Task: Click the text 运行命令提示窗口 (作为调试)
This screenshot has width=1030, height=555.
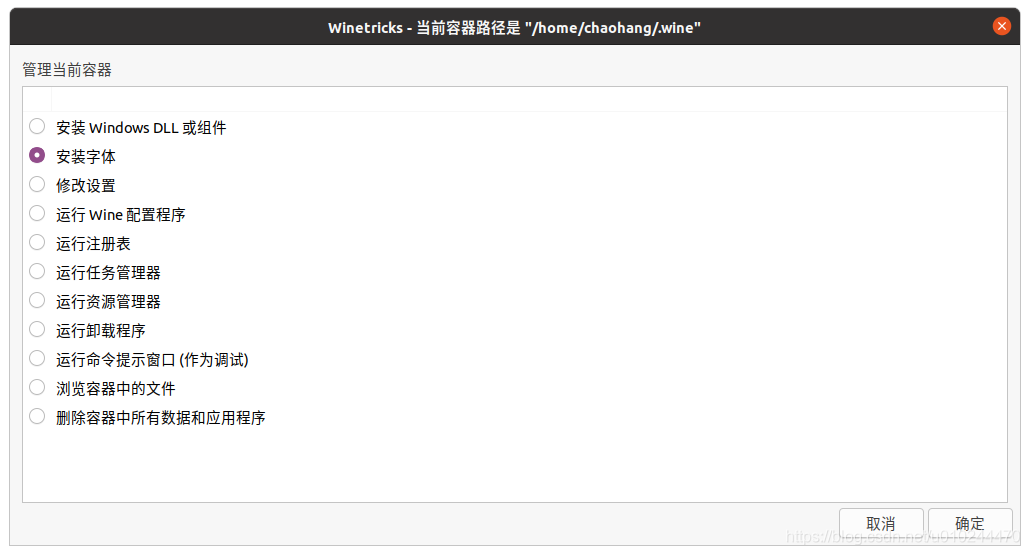Action: (152, 359)
